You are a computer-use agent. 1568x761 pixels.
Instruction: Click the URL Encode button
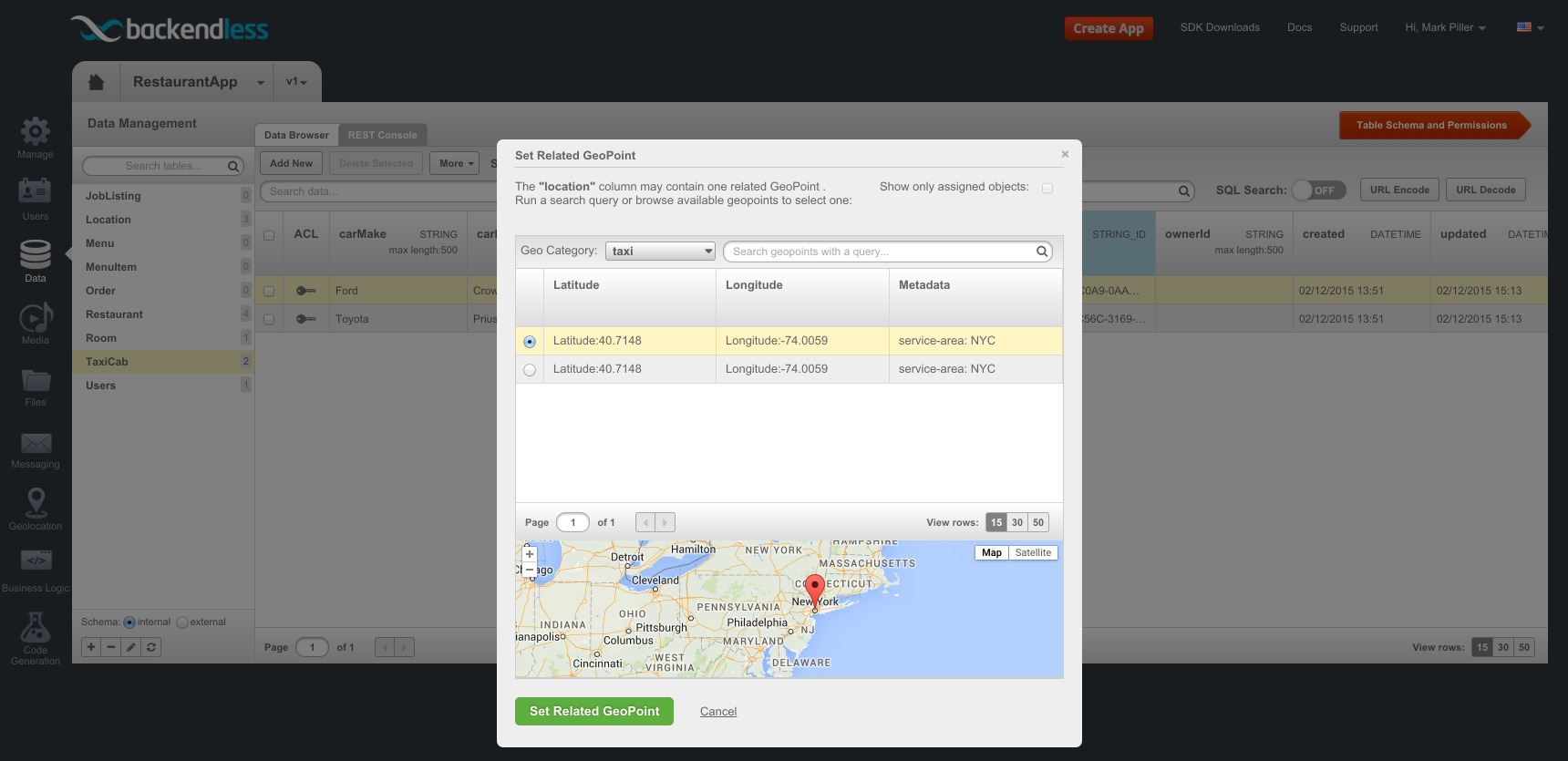[x=1399, y=190]
